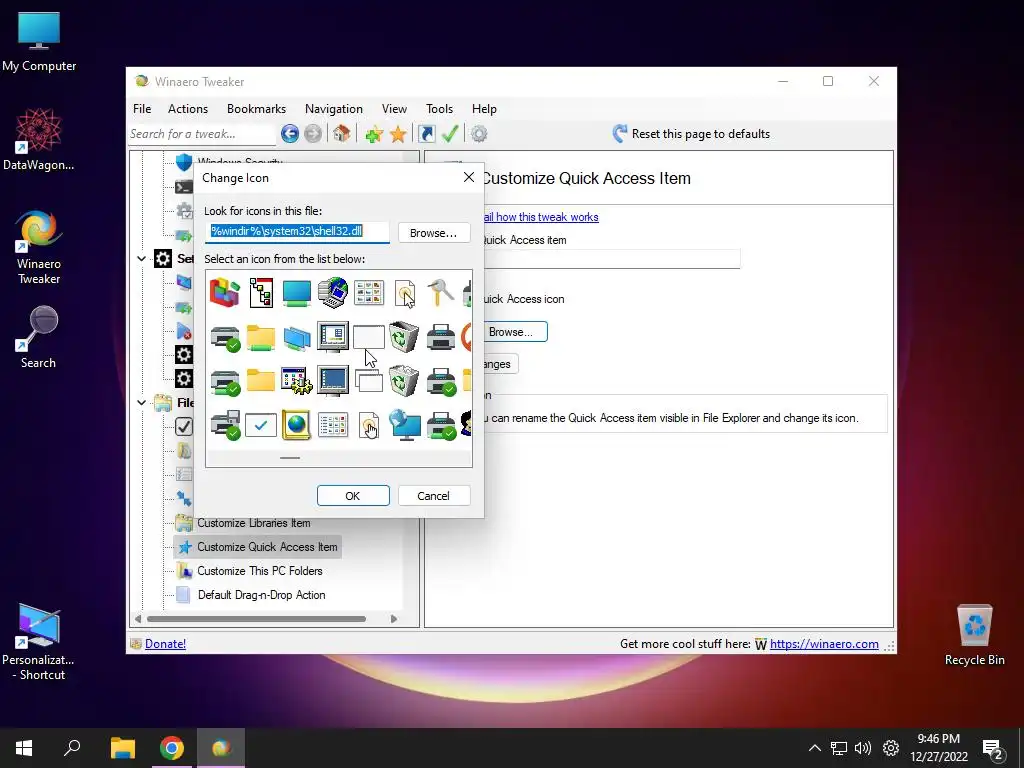Open the Navigation menu
This screenshot has width=1024, height=768.
[x=334, y=109]
